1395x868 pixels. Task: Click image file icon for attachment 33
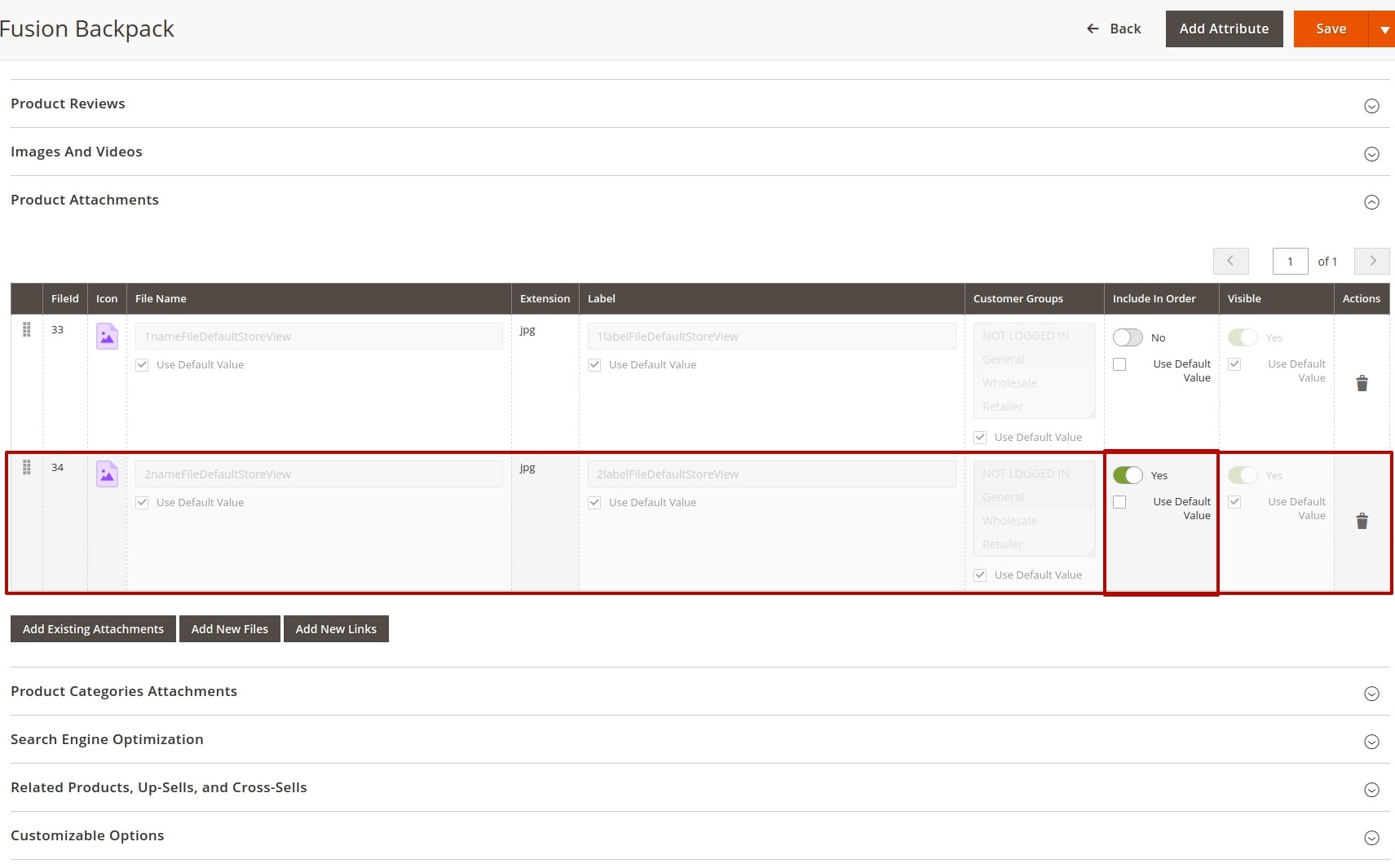pos(107,336)
